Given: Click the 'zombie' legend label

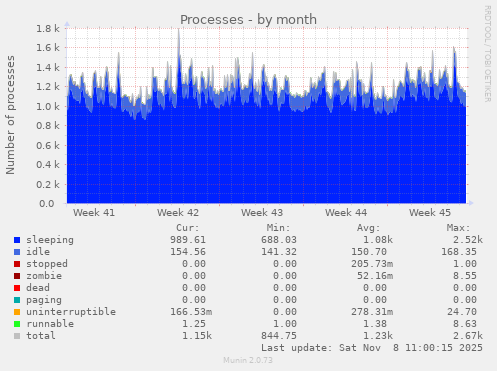Looking at the screenshot, I should (x=44, y=276).
